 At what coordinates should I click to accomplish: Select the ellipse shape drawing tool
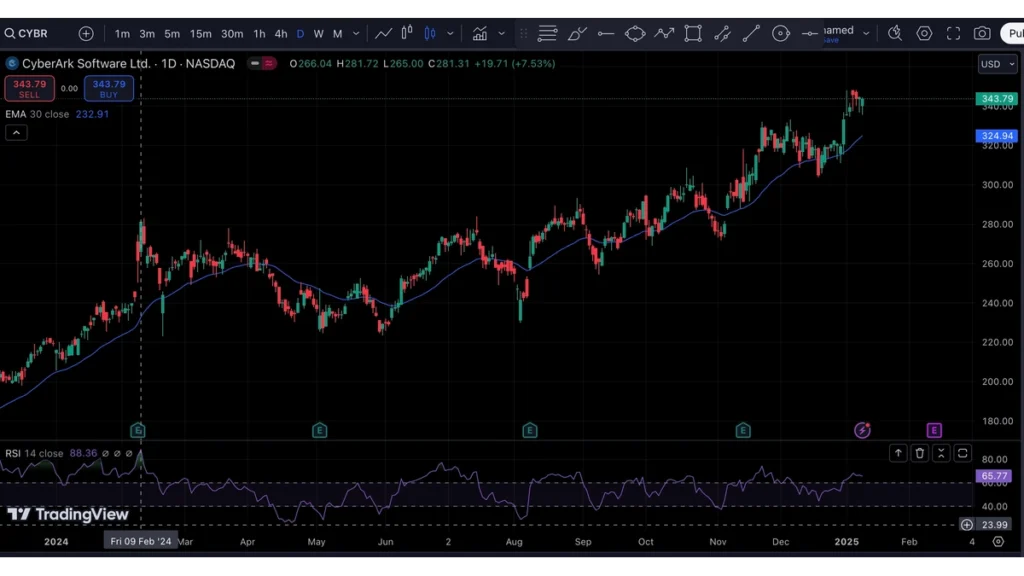tap(635, 33)
